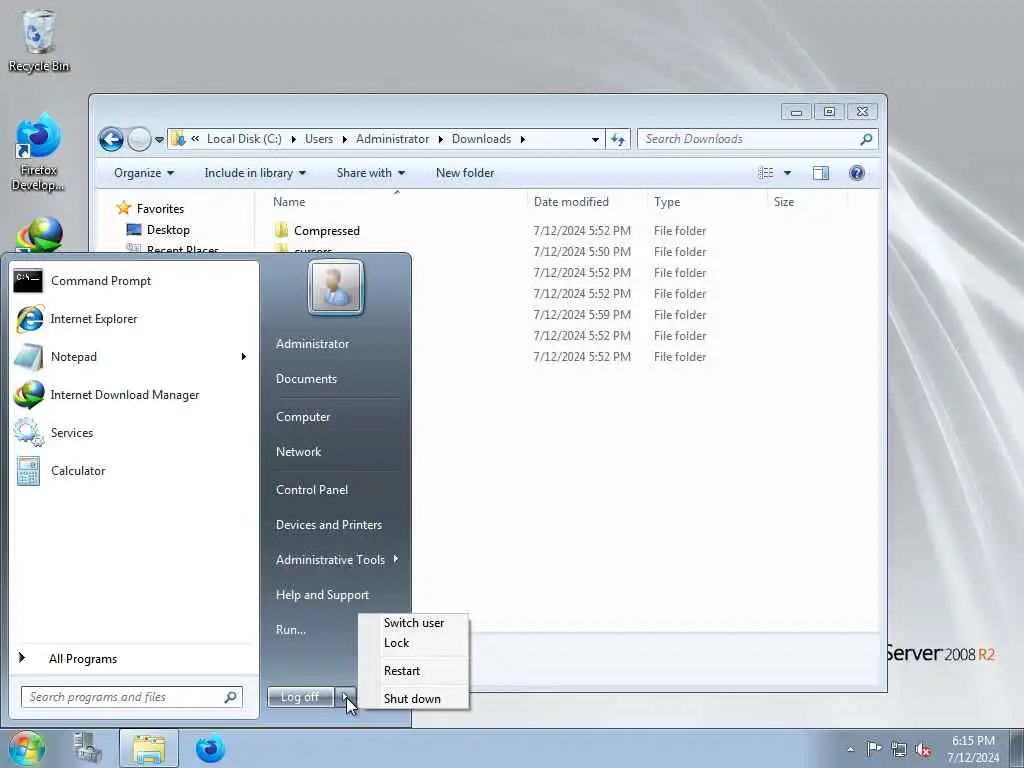This screenshot has height=768, width=1024.
Task: Open view options dropdown arrow
Action: coord(787,173)
